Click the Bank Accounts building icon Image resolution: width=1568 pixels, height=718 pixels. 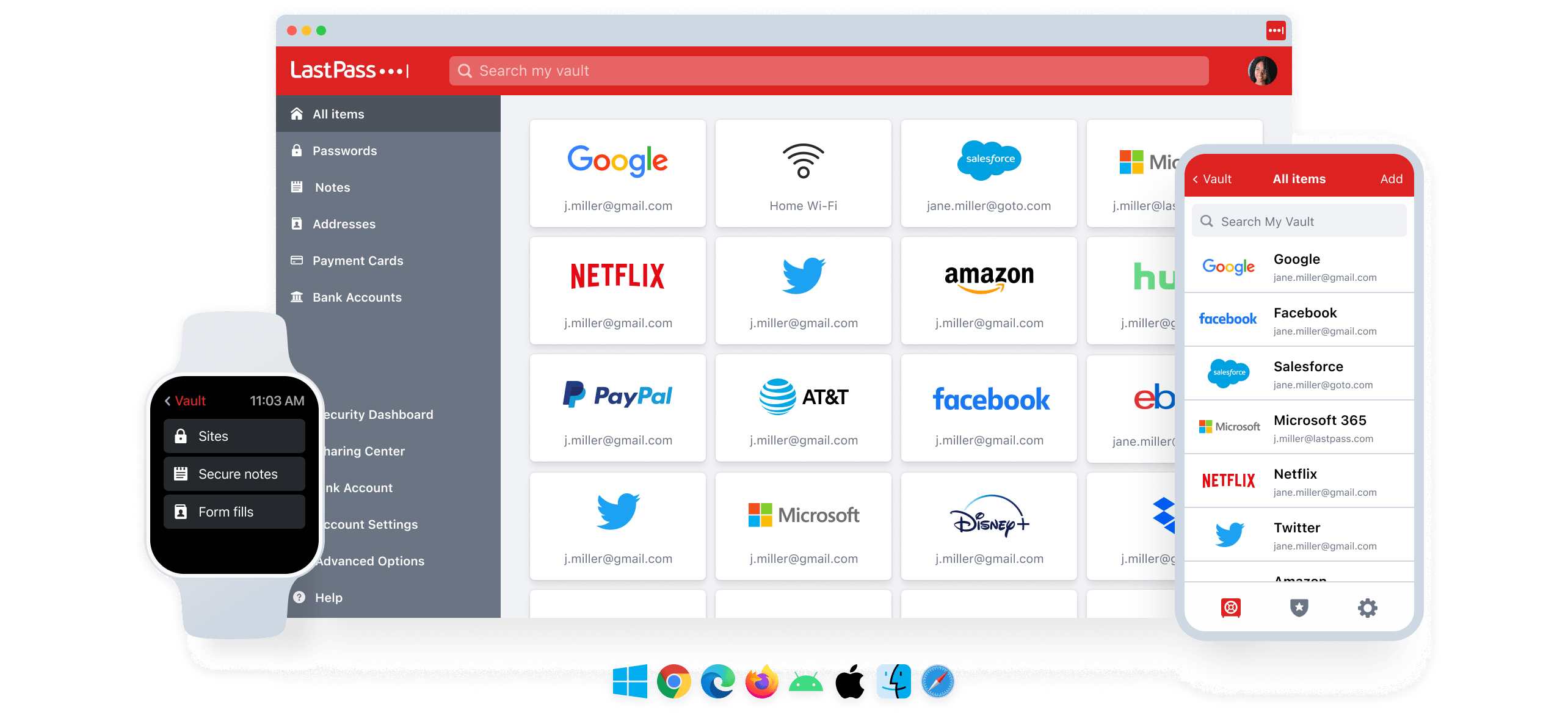[x=297, y=297]
